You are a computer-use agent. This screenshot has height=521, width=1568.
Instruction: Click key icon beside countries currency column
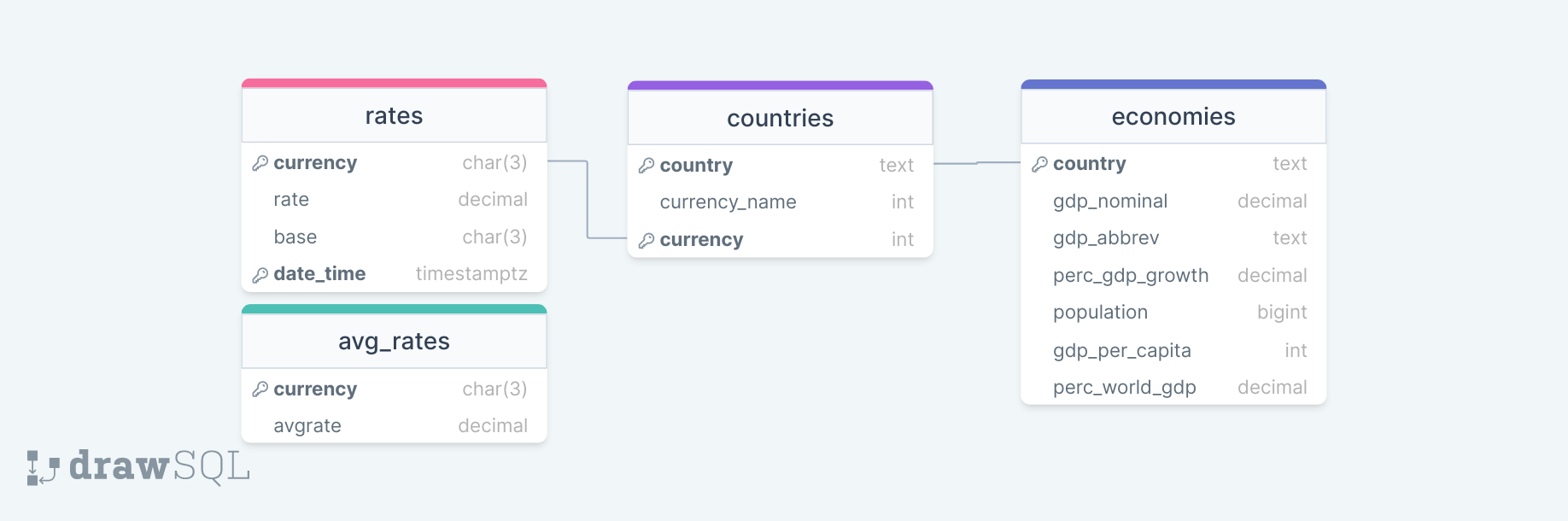(647, 240)
